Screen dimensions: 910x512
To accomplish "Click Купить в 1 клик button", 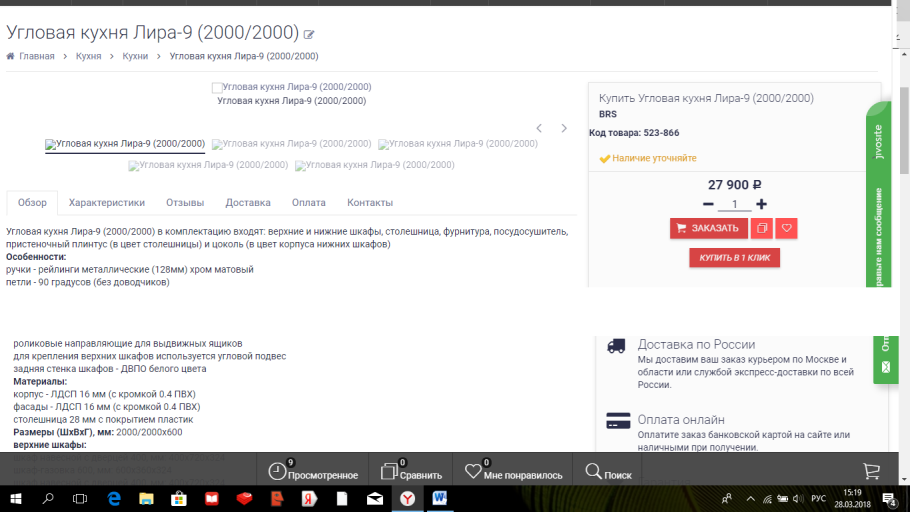I will (734, 258).
